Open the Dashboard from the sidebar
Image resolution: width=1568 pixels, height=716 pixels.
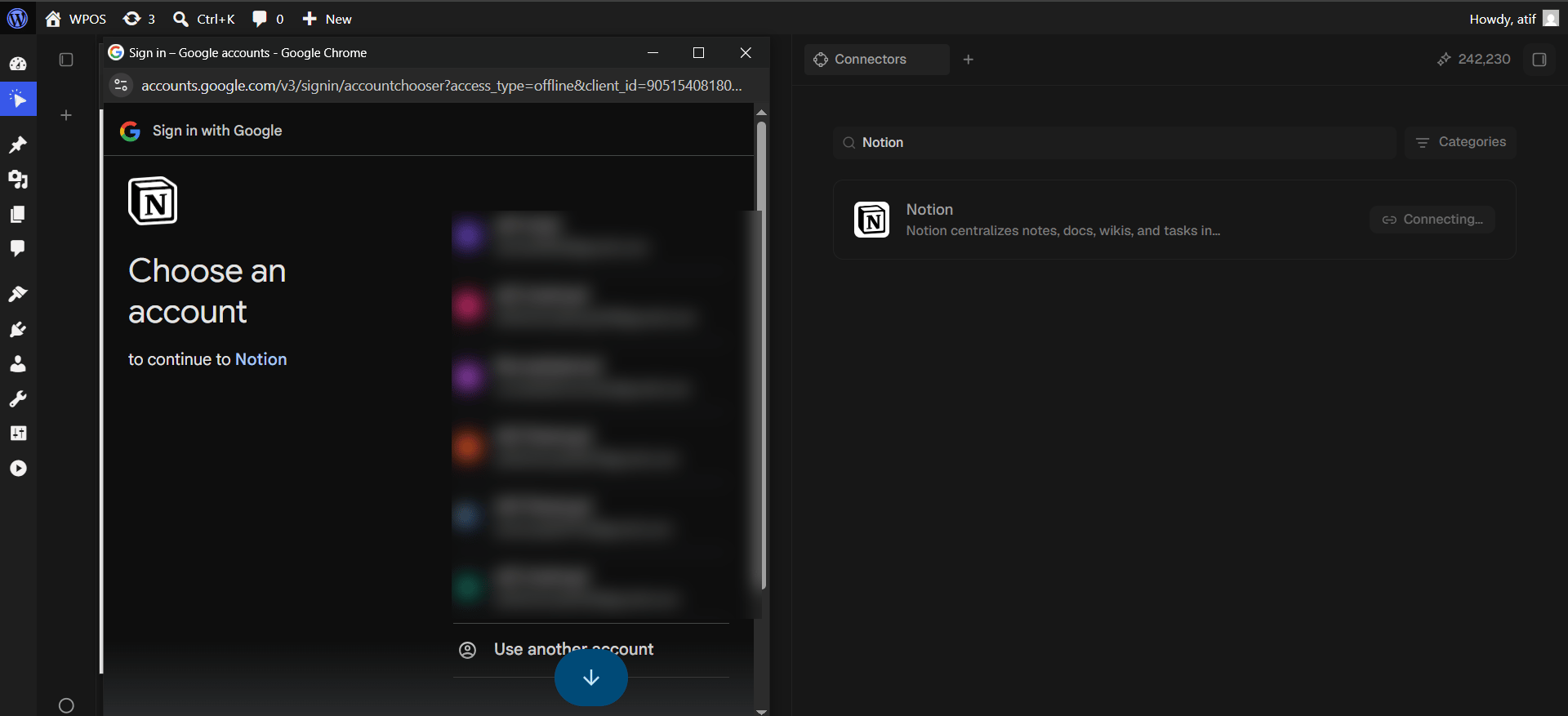click(x=18, y=64)
